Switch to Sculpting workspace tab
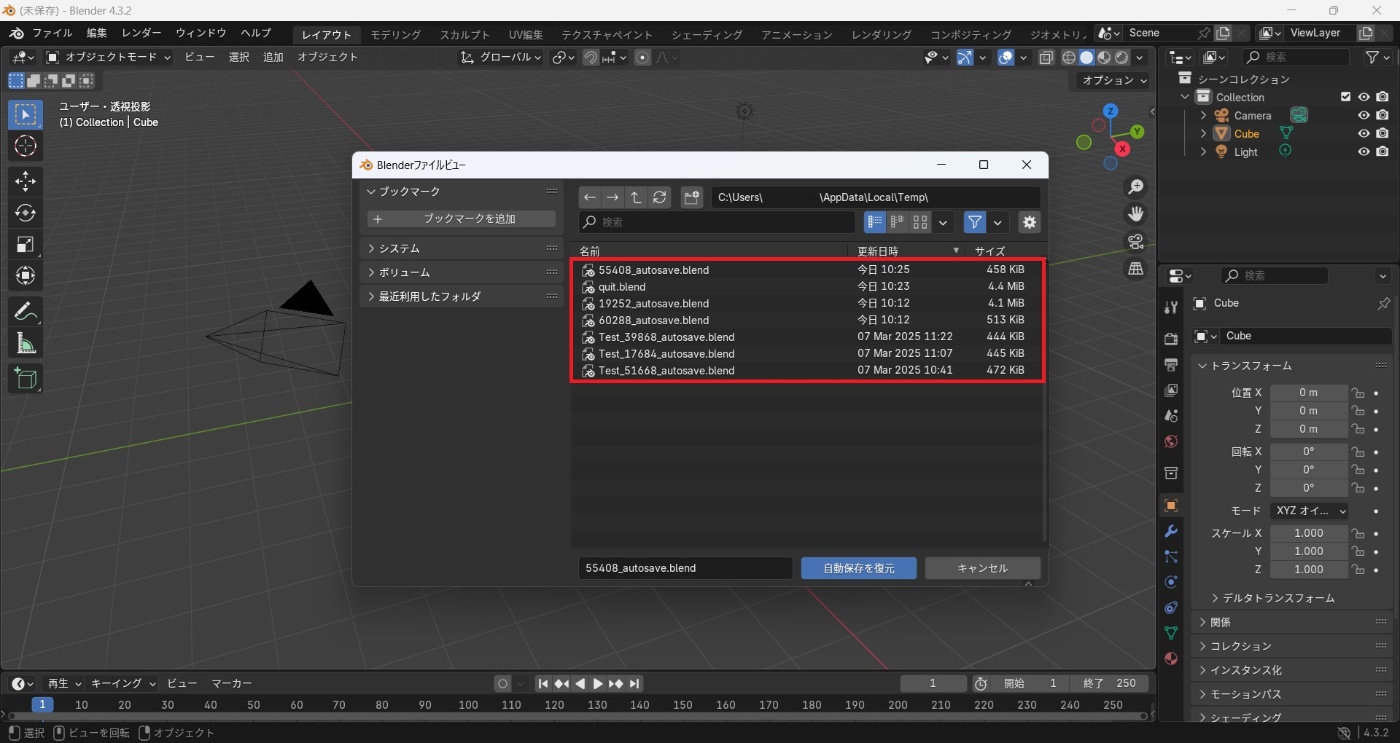This screenshot has height=743, width=1400. [x=465, y=34]
